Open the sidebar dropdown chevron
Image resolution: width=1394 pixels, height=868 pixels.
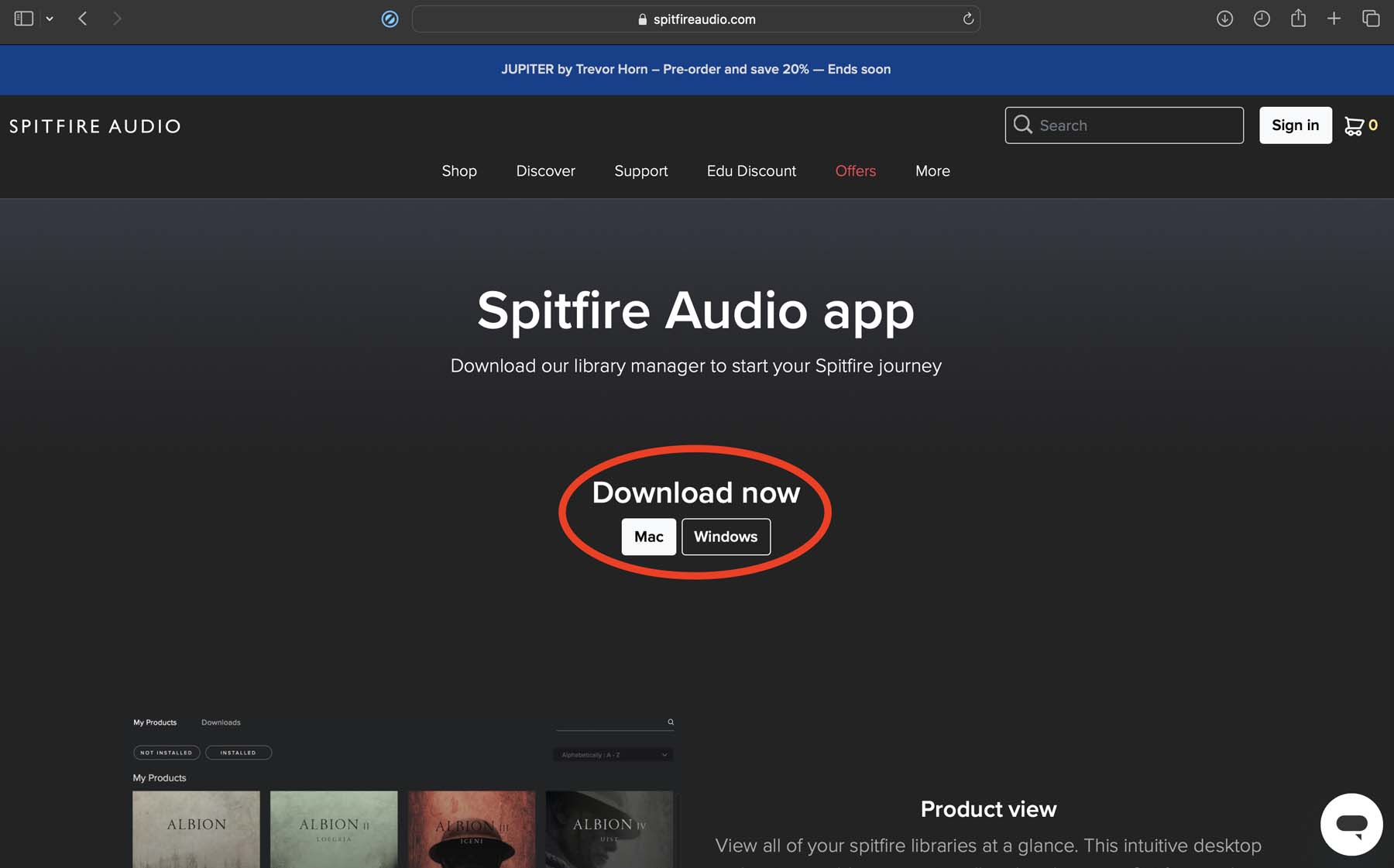(50, 19)
